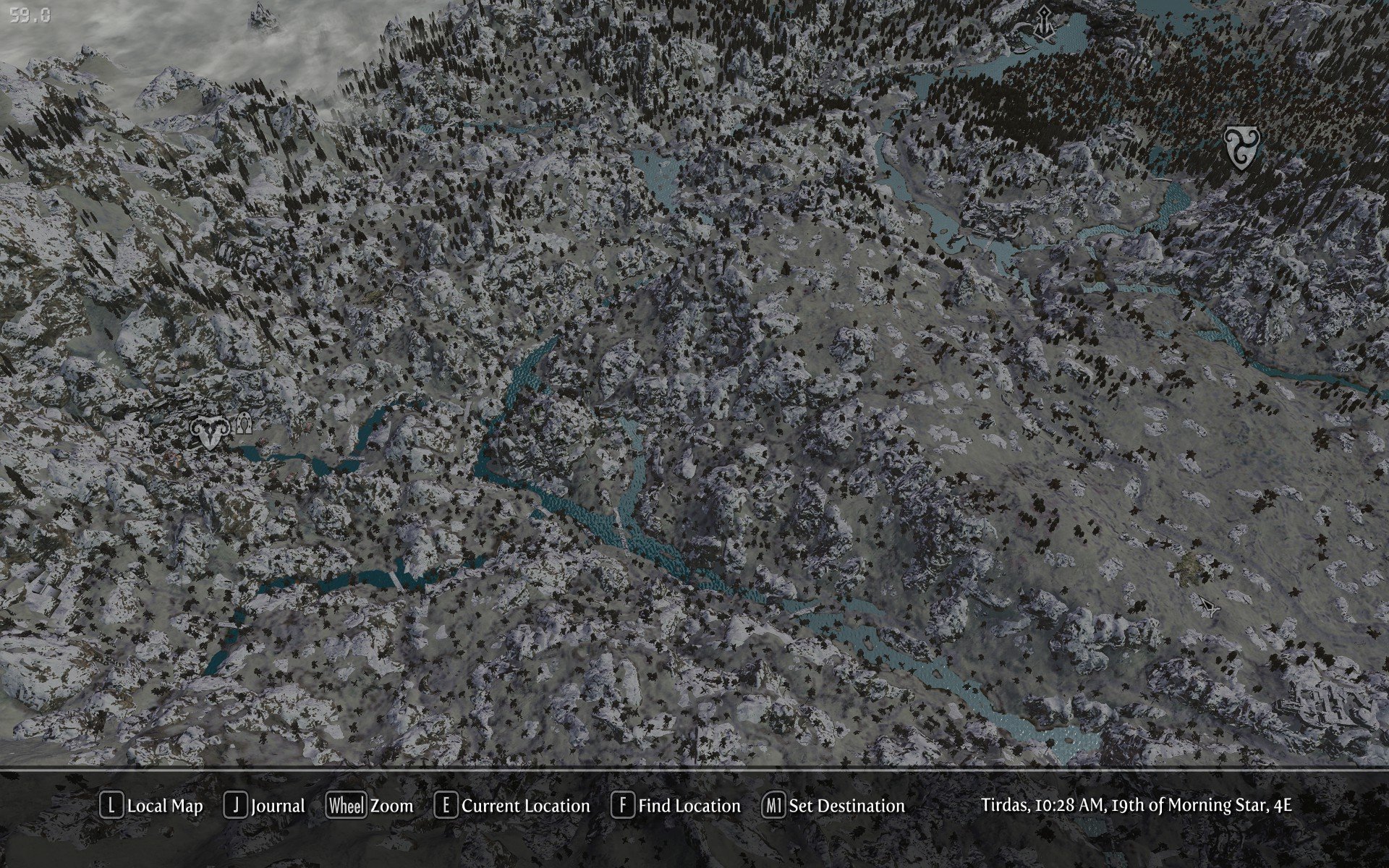Open the Local Map view
The width and height of the screenshot is (1389, 868).
point(165,806)
